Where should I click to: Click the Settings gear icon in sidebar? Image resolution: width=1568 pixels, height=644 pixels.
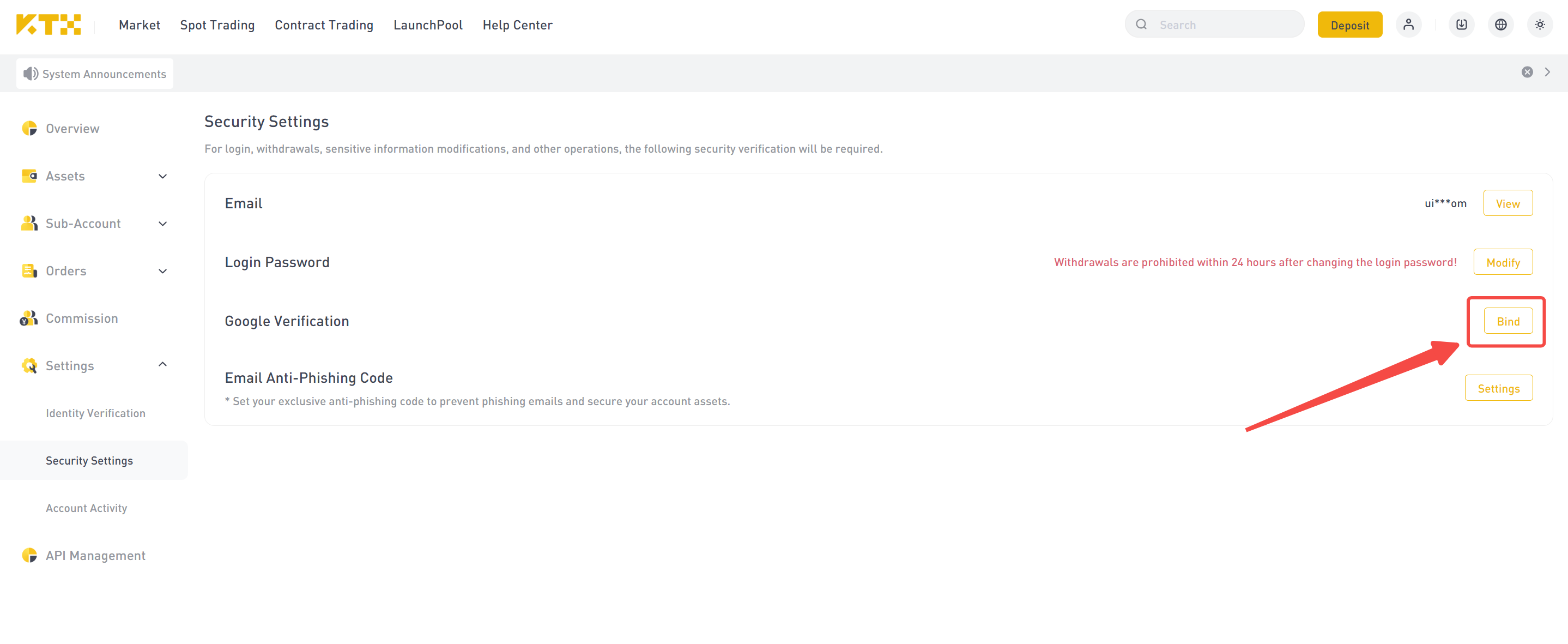[x=29, y=365]
